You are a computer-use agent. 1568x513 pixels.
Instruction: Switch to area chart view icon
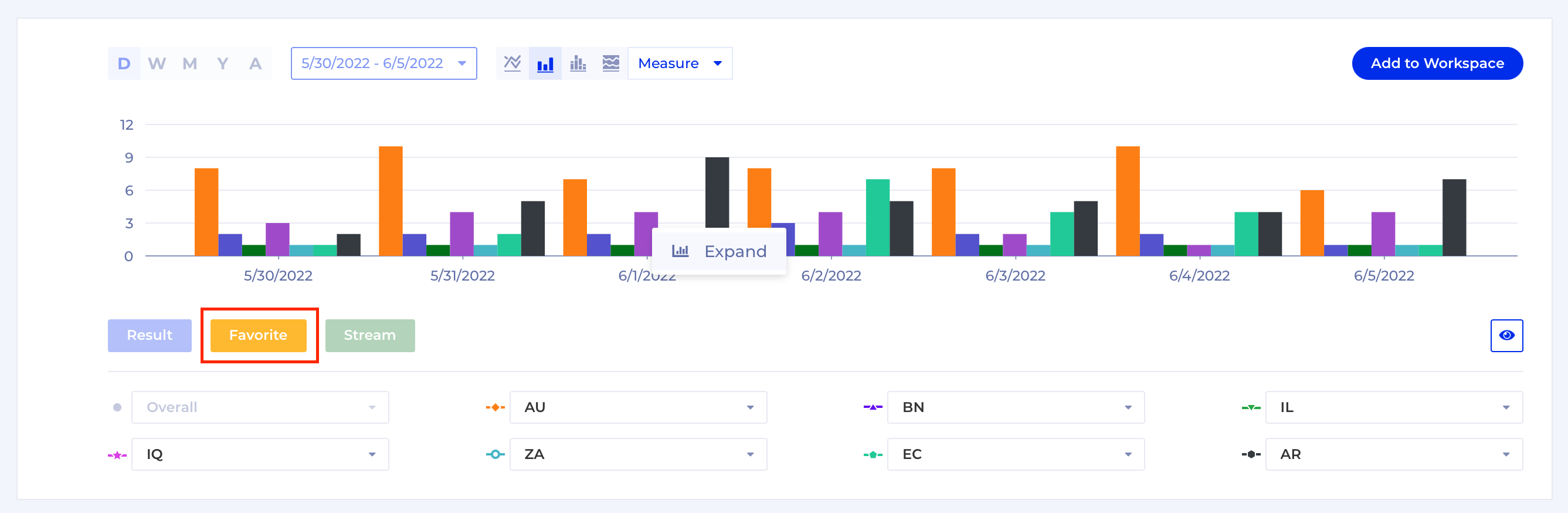[611, 63]
